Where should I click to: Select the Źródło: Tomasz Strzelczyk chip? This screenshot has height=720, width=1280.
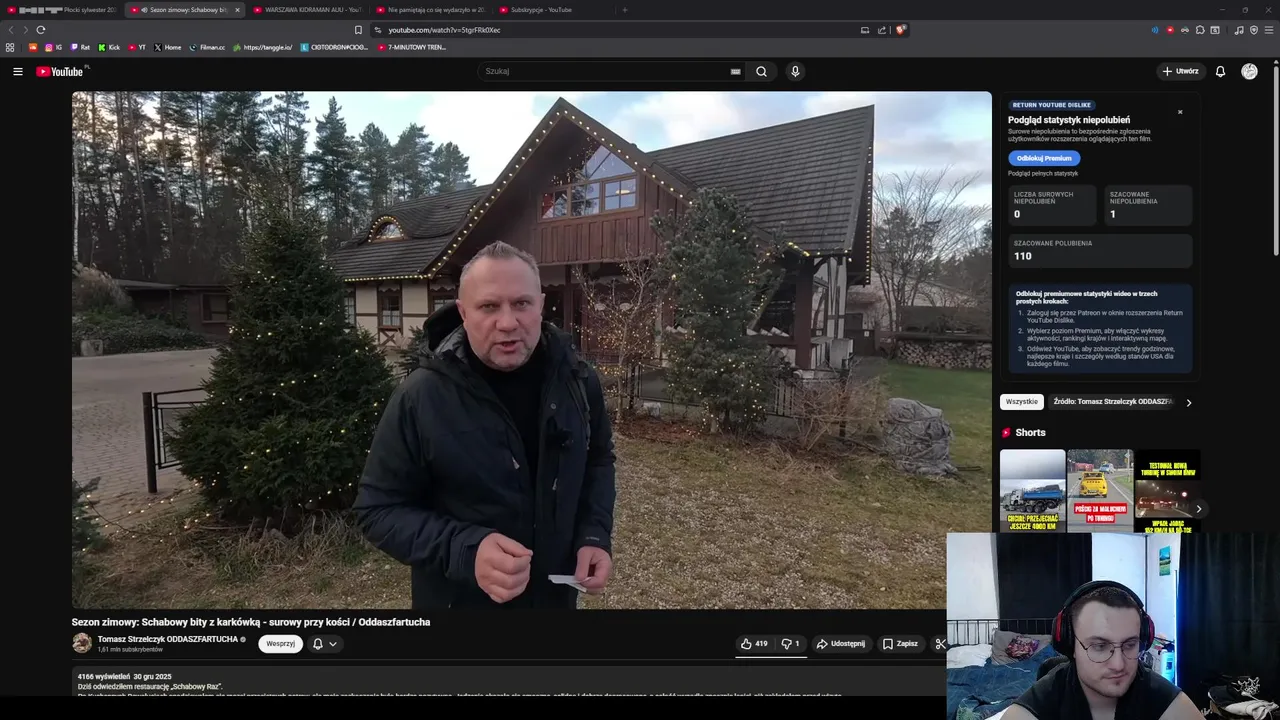[1111, 402]
